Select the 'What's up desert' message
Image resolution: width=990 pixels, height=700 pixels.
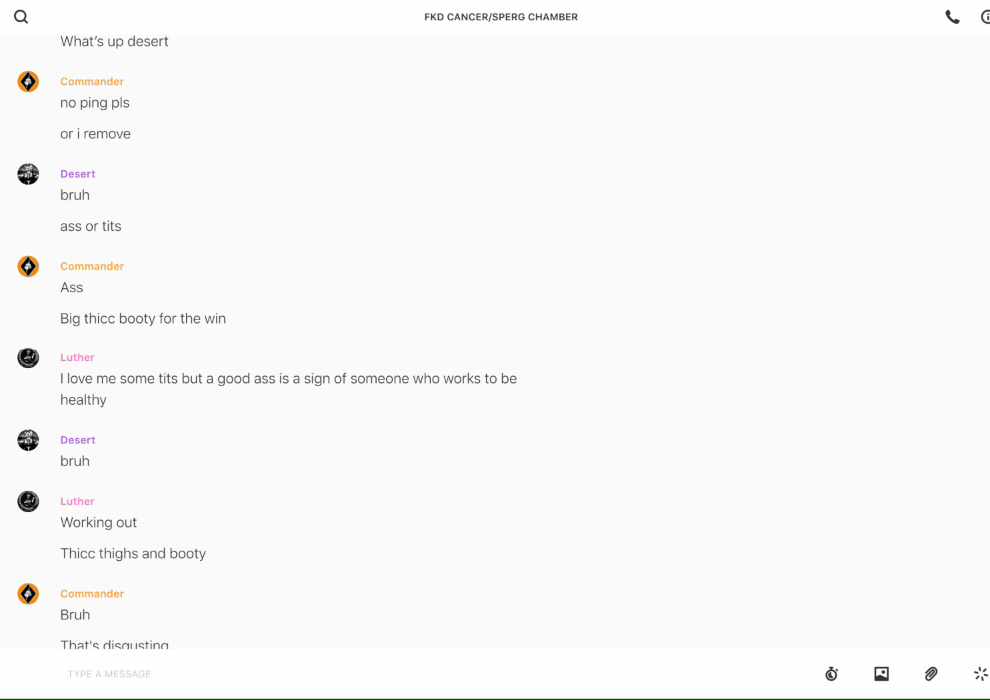tap(114, 42)
